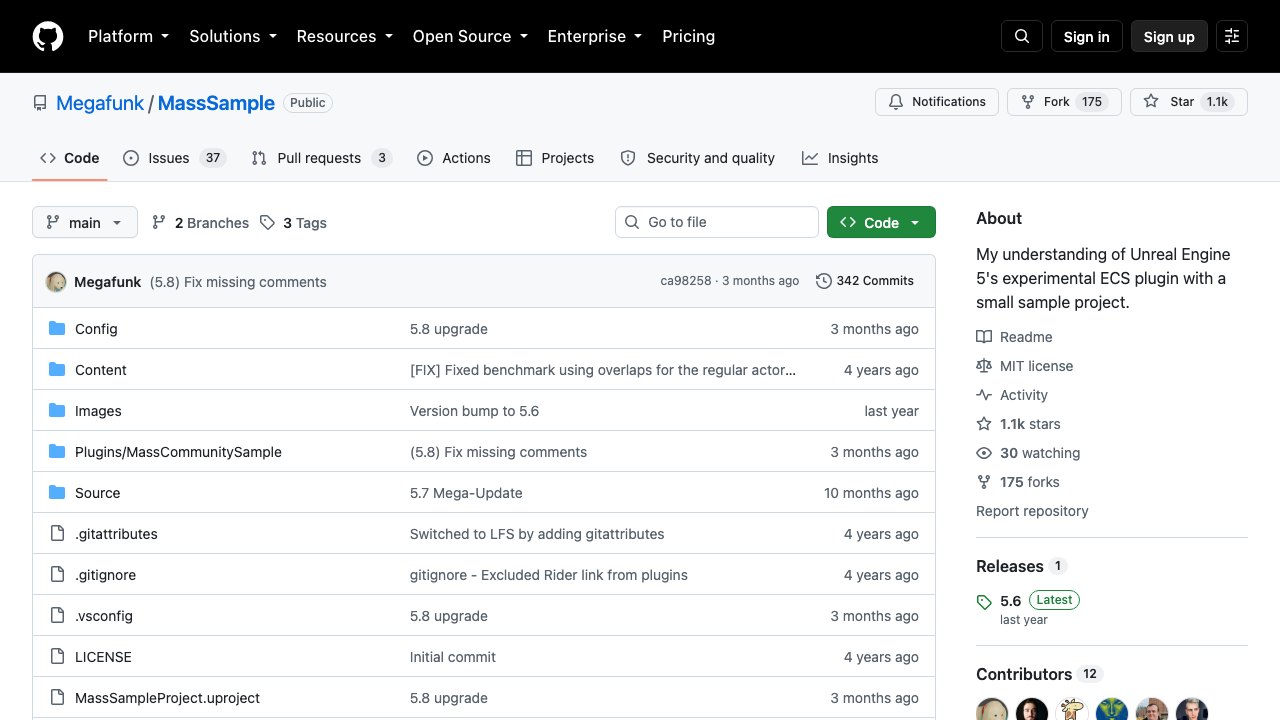Image resolution: width=1280 pixels, height=720 pixels.
Task: Click the Notifications button
Action: pyautogui.click(x=937, y=102)
